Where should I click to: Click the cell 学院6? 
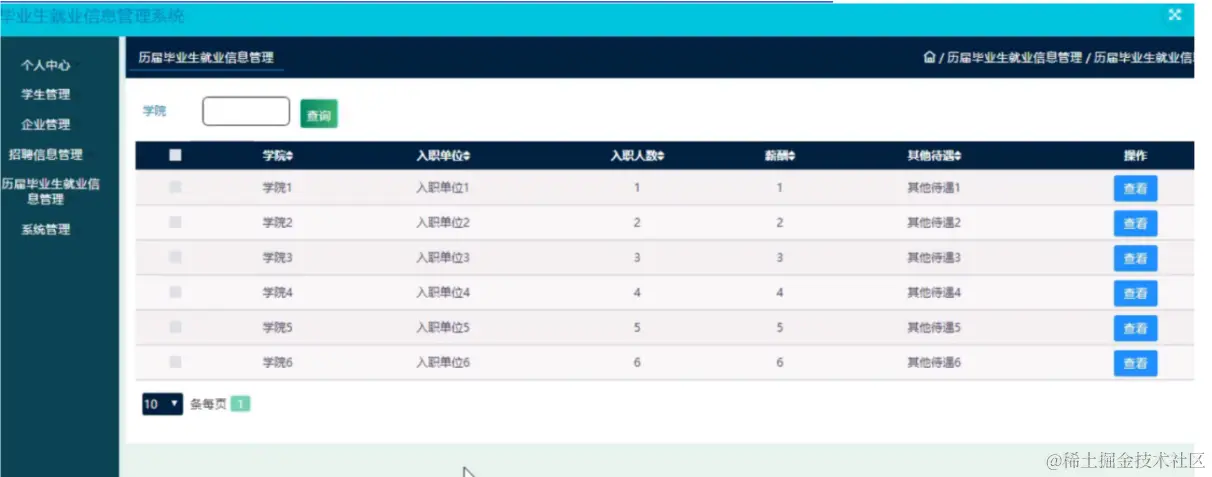[277, 362]
